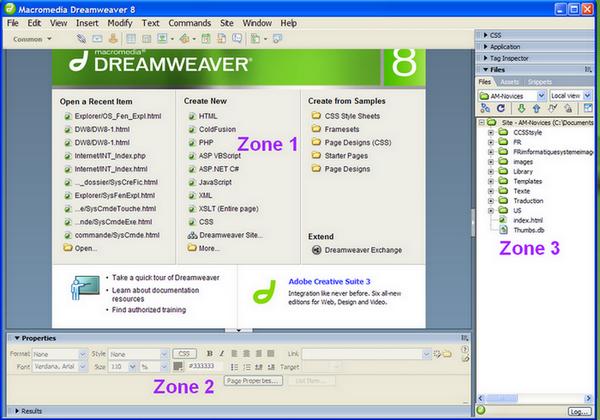Open the Insert menu

click(87, 23)
